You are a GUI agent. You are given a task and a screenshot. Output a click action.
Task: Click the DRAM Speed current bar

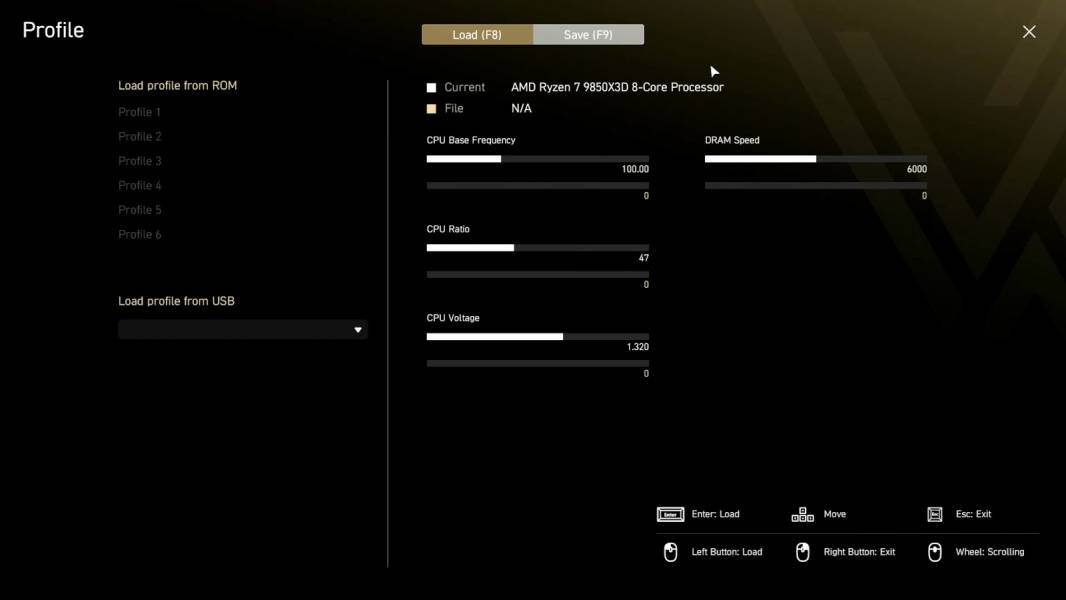pyautogui.click(x=816, y=159)
